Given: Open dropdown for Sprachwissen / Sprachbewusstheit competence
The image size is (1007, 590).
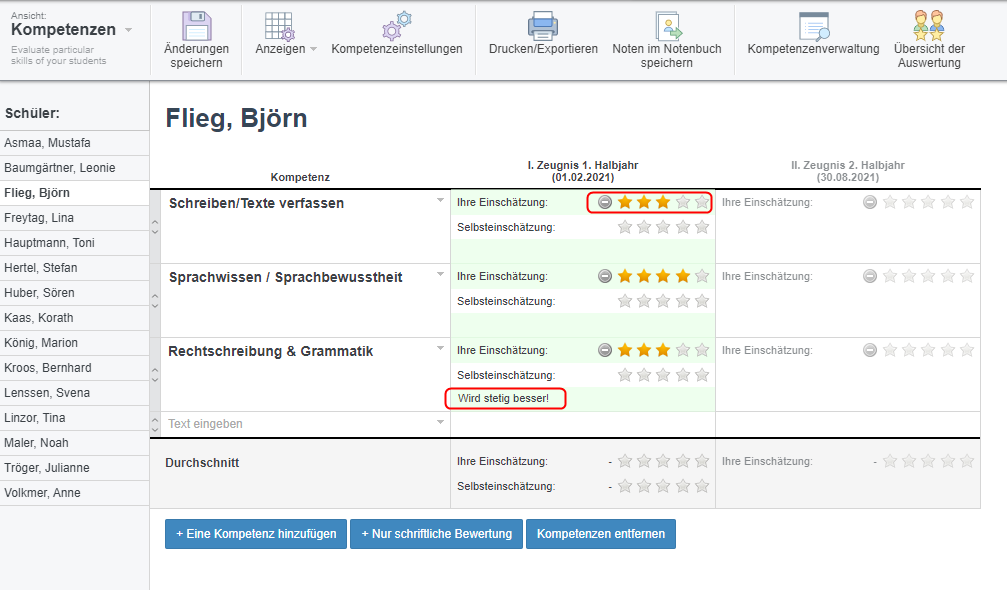Looking at the screenshot, I should [x=440, y=274].
